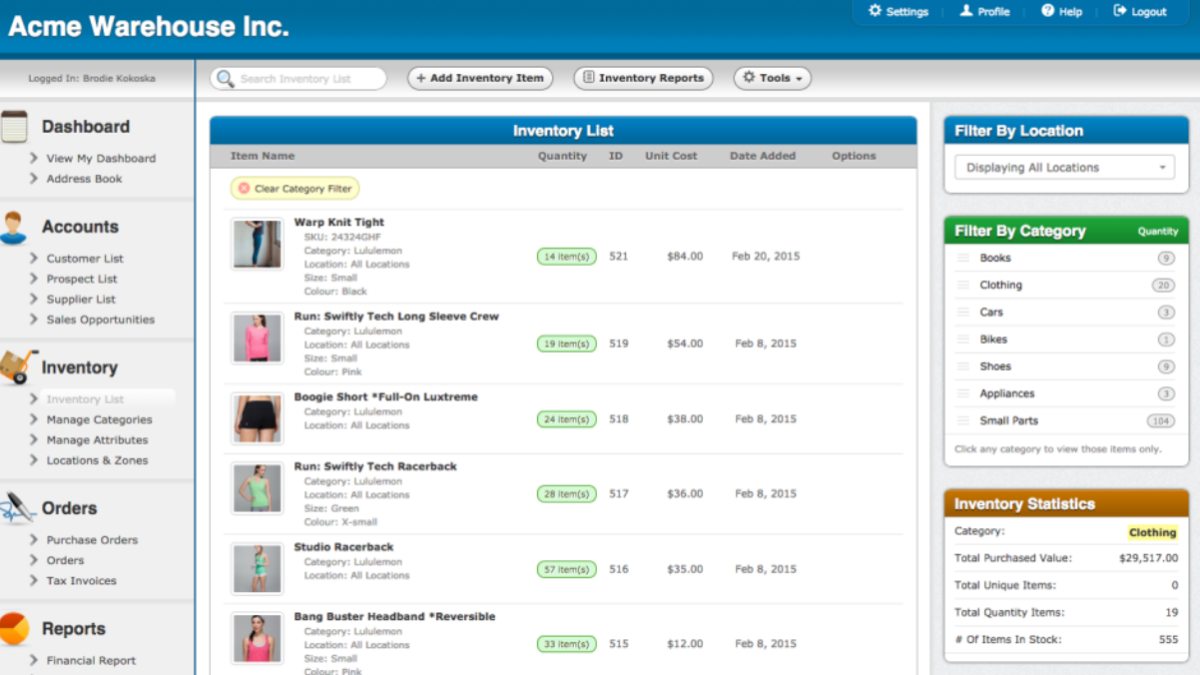Click the Dashboard notepad icon
Viewport: 1200px width, 675px height.
pyautogui.click(x=14, y=127)
